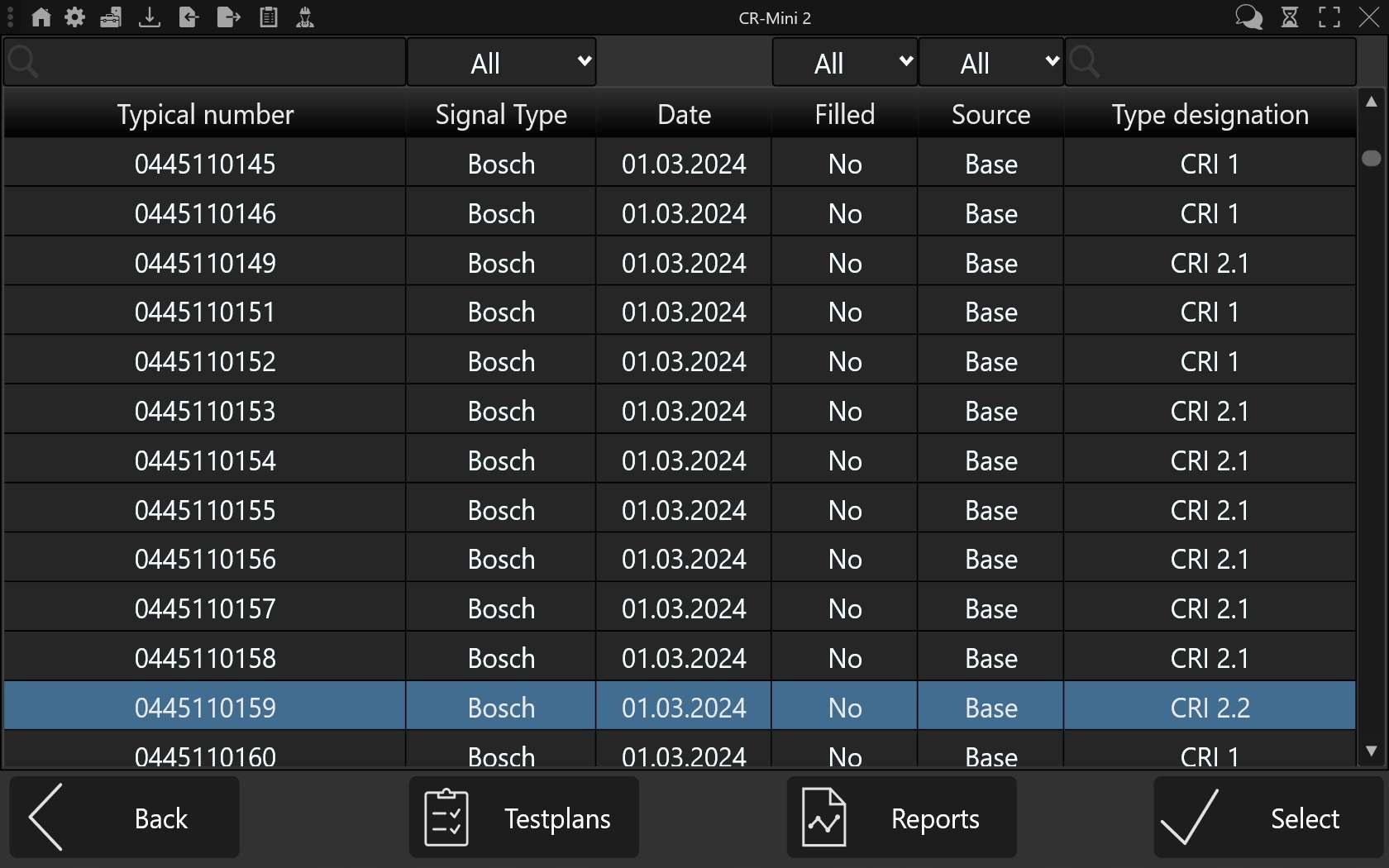Expand the Filled filter dropdown

click(844, 63)
